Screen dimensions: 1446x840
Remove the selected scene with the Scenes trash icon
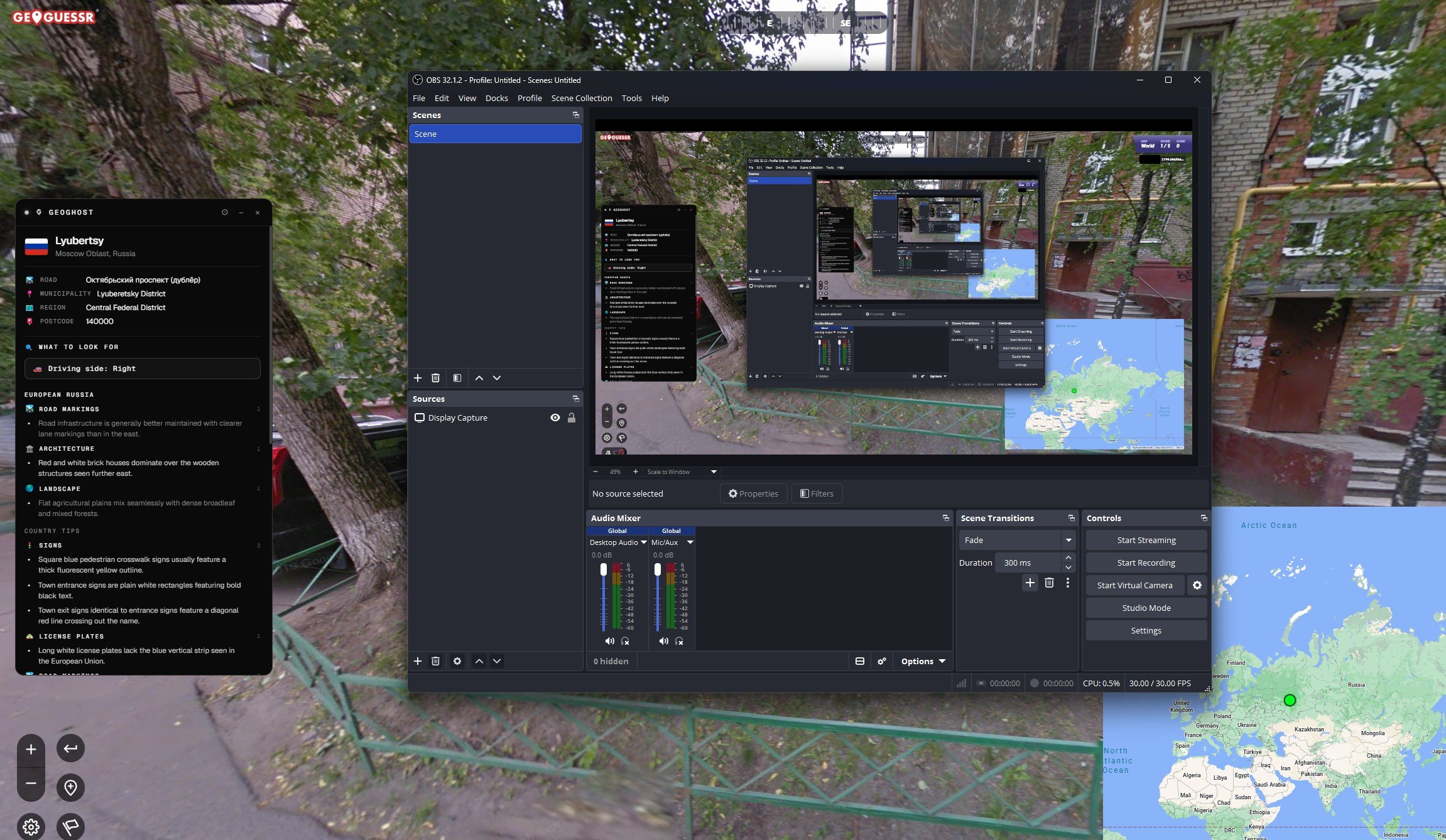pyautogui.click(x=435, y=378)
